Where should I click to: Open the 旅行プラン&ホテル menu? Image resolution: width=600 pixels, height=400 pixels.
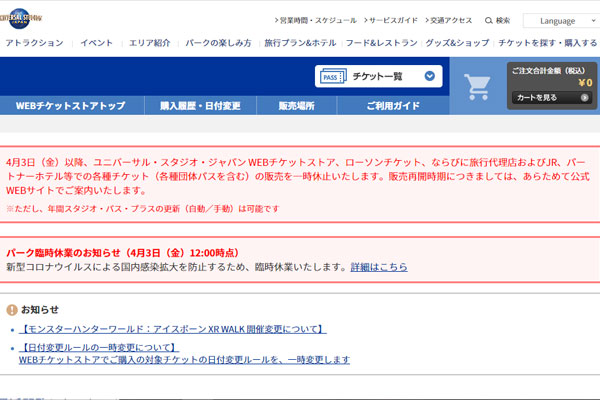pyautogui.click(x=300, y=43)
